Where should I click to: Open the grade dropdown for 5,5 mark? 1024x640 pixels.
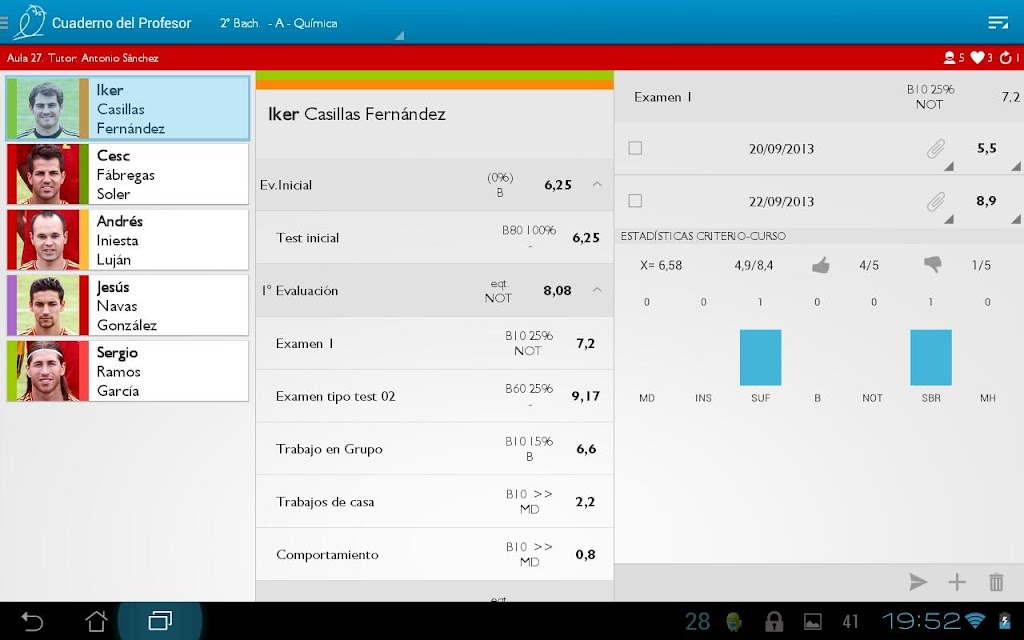click(1016, 167)
